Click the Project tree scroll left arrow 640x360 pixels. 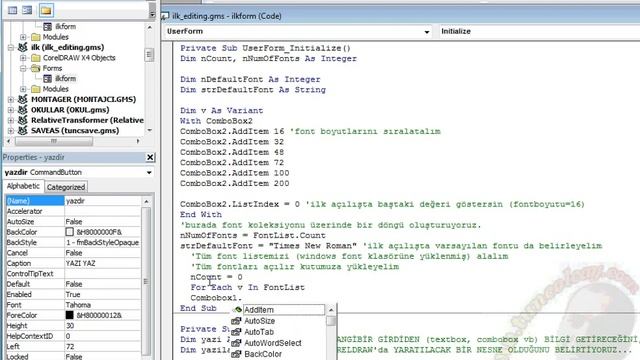[x=9, y=141]
